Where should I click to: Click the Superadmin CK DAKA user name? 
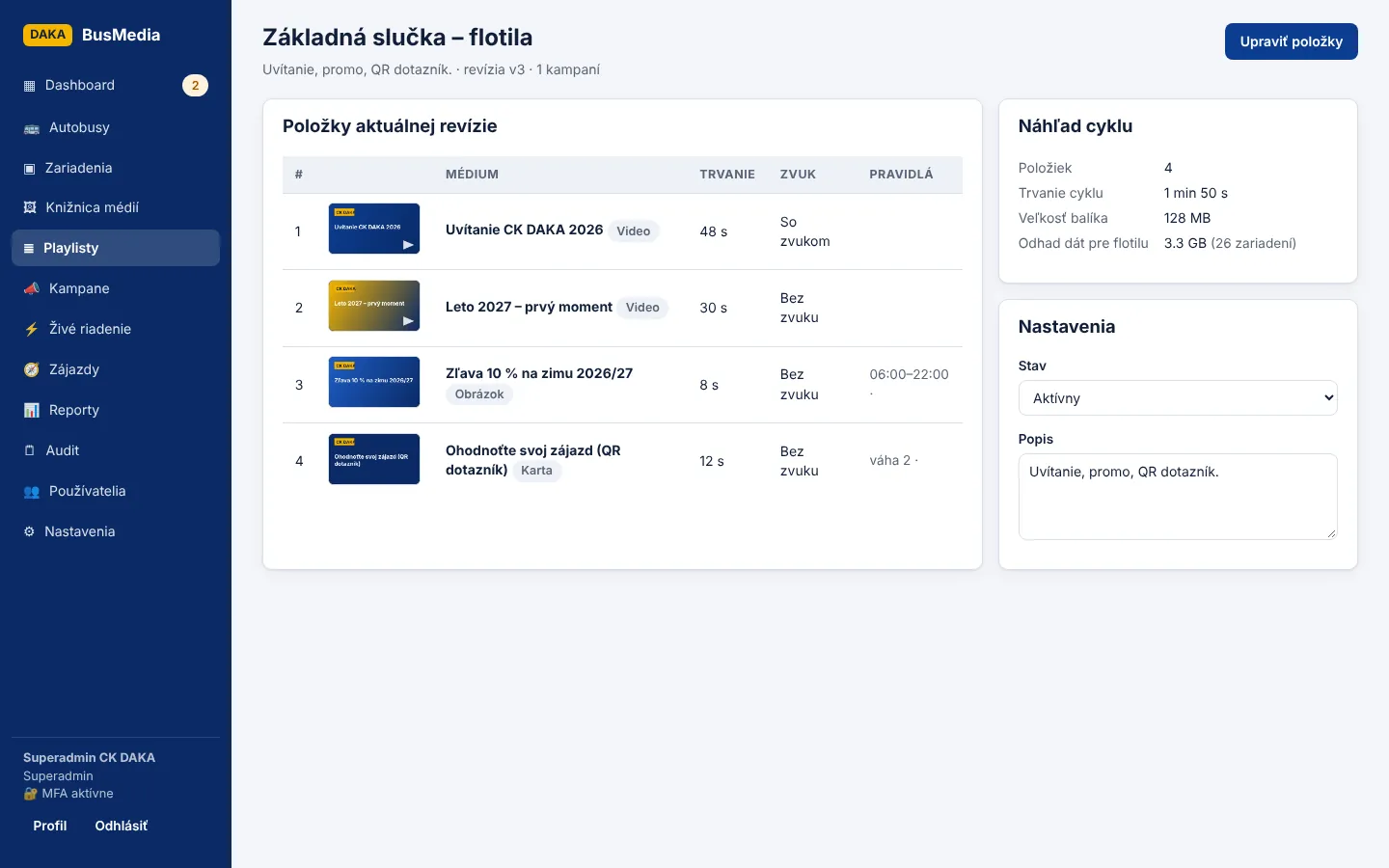coord(89,757)
